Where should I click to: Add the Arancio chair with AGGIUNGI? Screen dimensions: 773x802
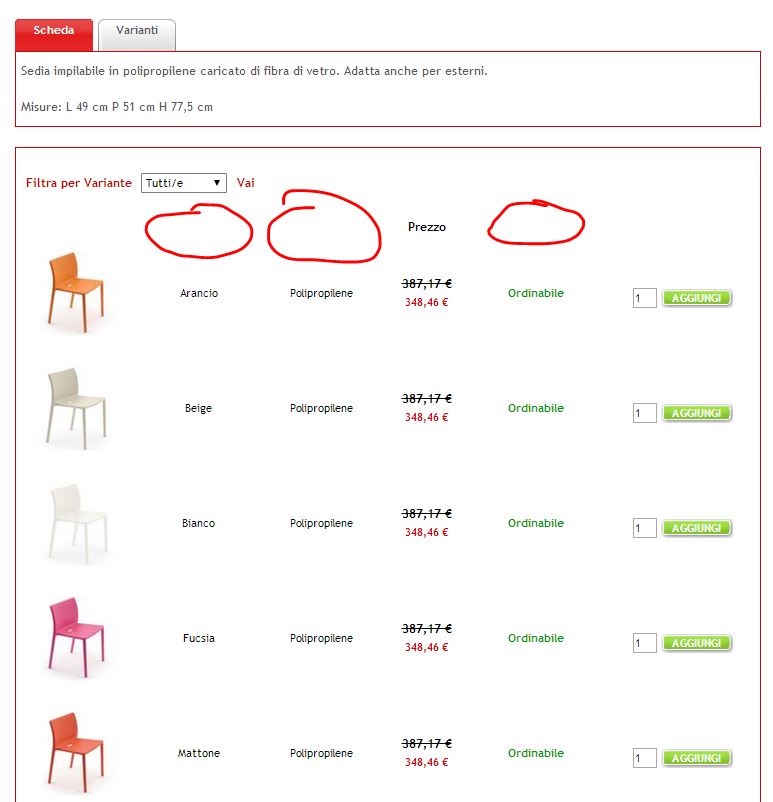(x=697, y=298)
